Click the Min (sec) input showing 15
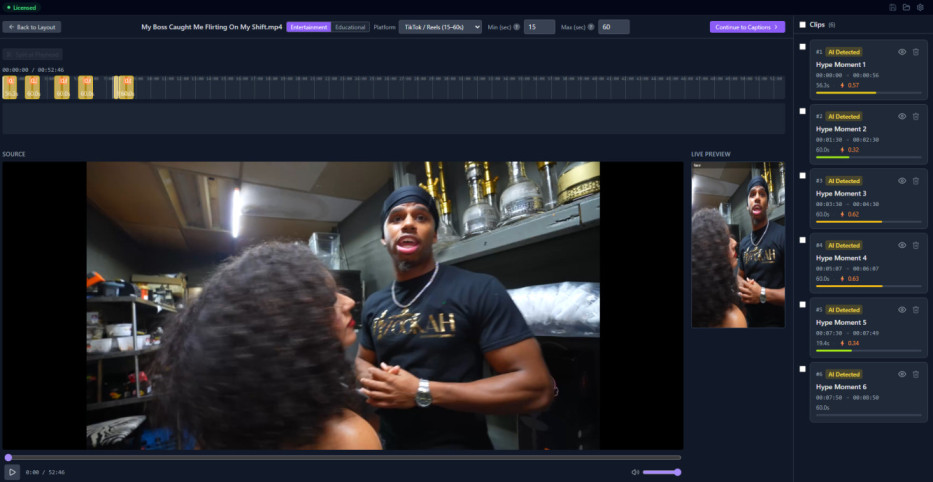 [540, 27]
